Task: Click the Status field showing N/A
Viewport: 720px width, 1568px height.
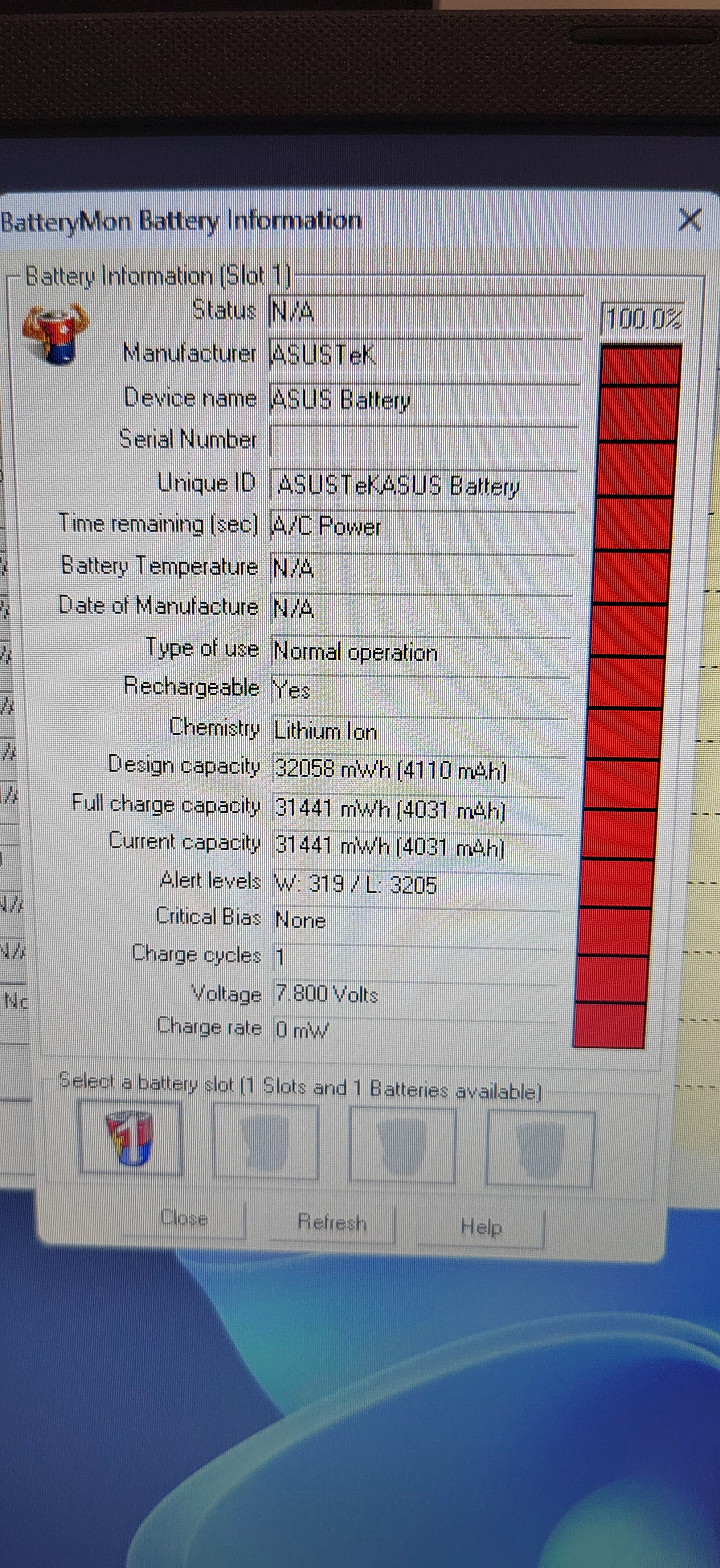Action: click(426, 312)
